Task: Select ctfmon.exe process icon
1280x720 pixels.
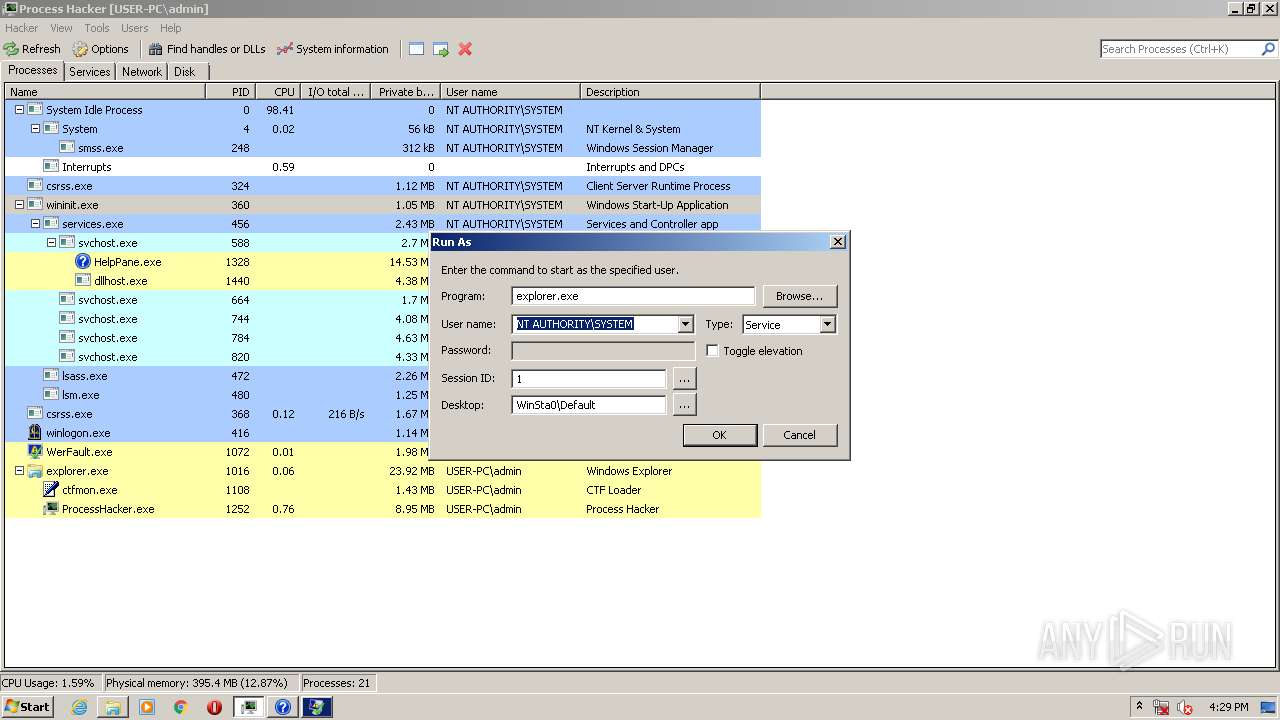Action: coord(51,490)
